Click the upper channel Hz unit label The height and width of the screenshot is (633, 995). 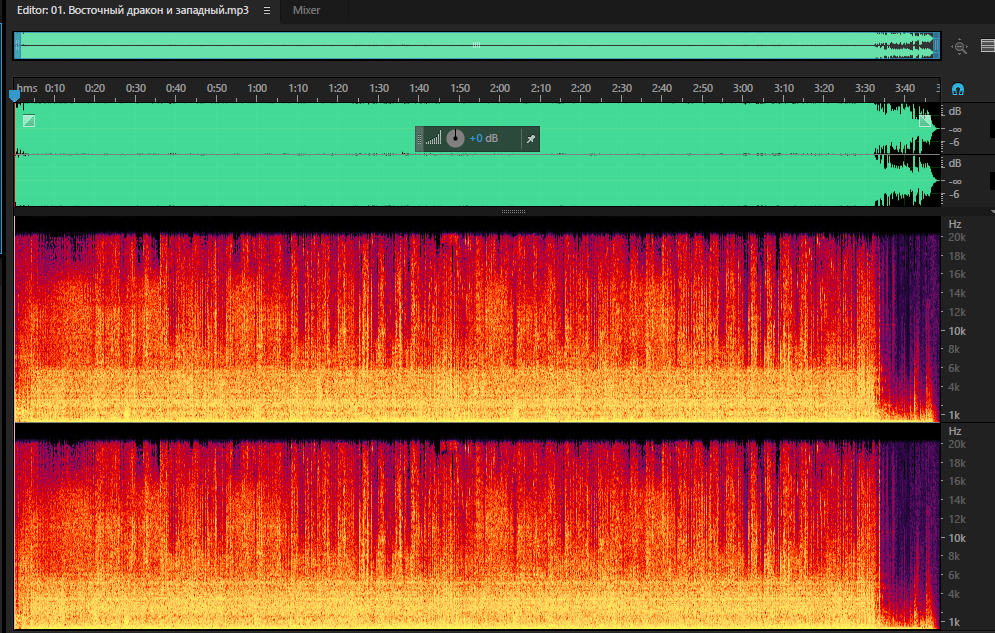[x=955, y=224]
